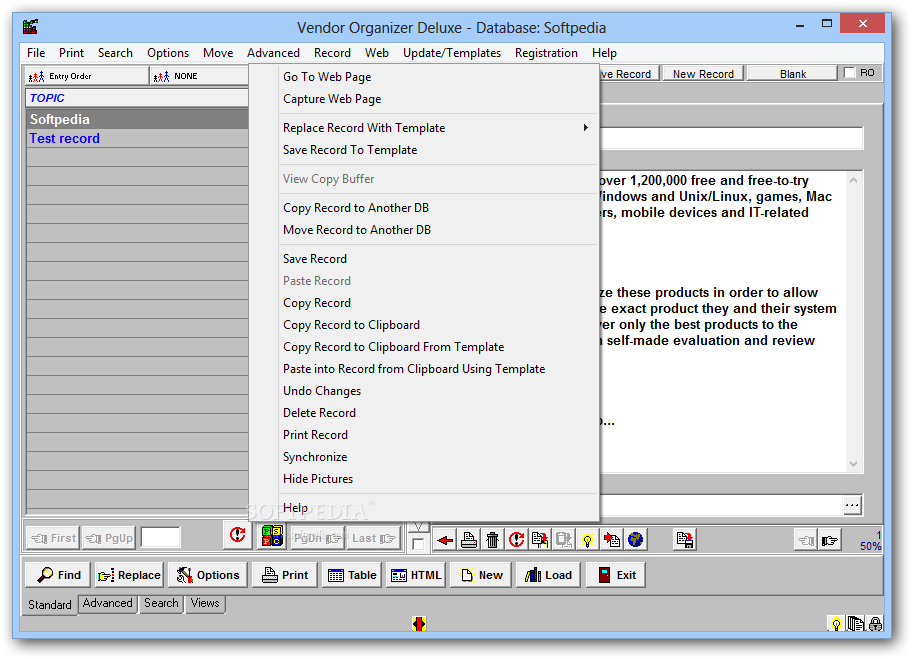Click the padlock icon in status bar
This screenshot has height=659, width=912.
(x=875, y=624)
